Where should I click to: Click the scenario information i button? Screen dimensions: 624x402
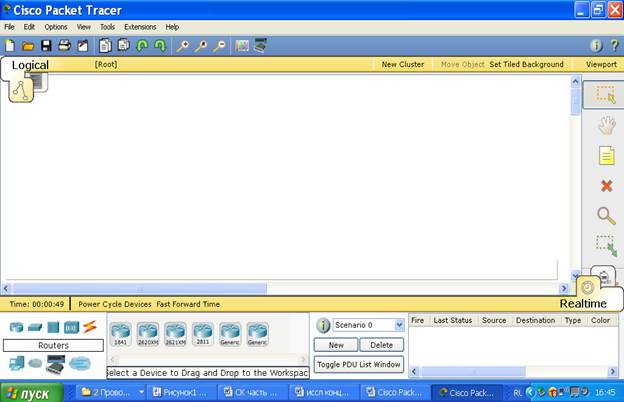click(x=323, y=325)
